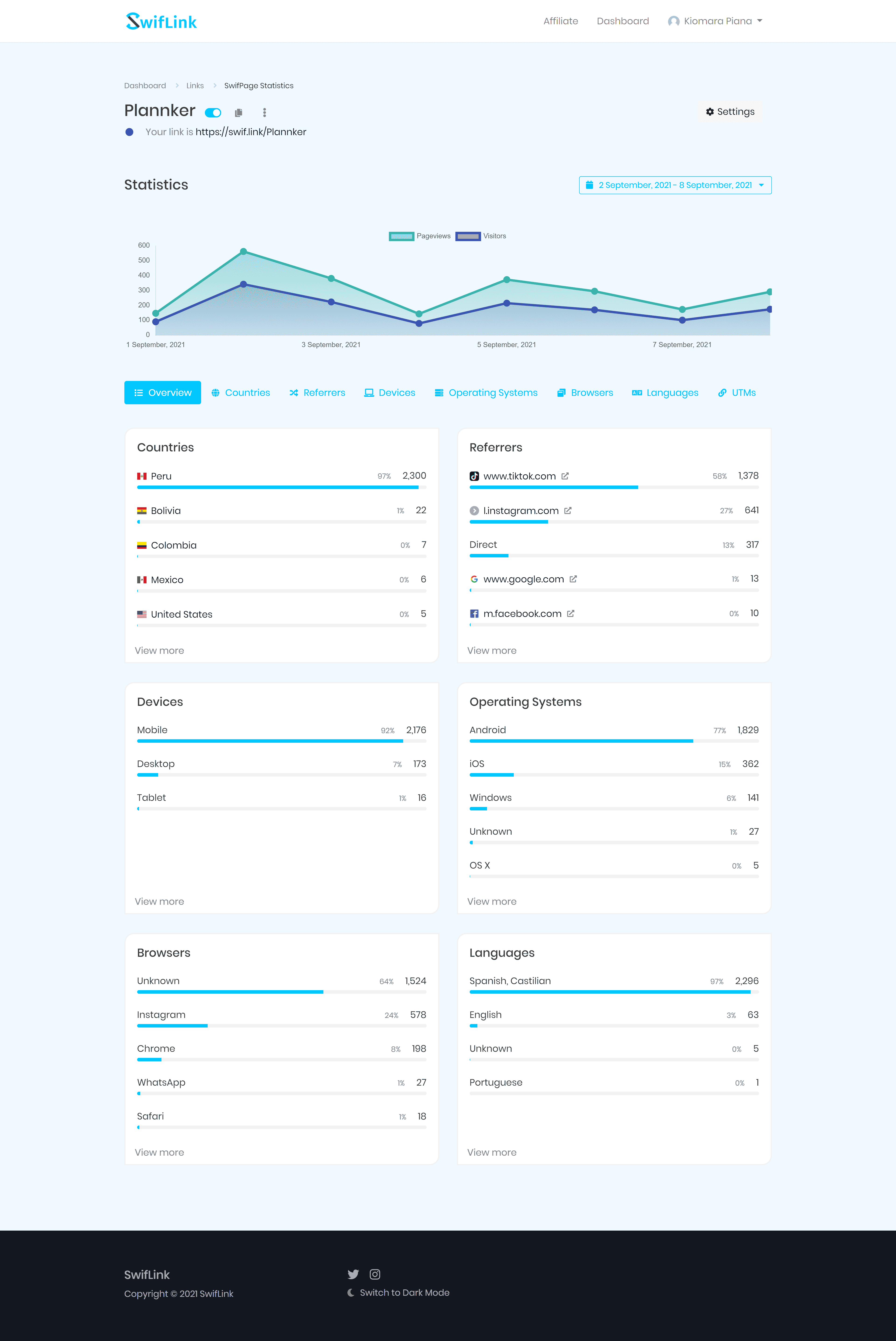Image resolution: width=896 pixels, height=1341 pixels.
Task: Click the United States flag icon
Action: 142,615
